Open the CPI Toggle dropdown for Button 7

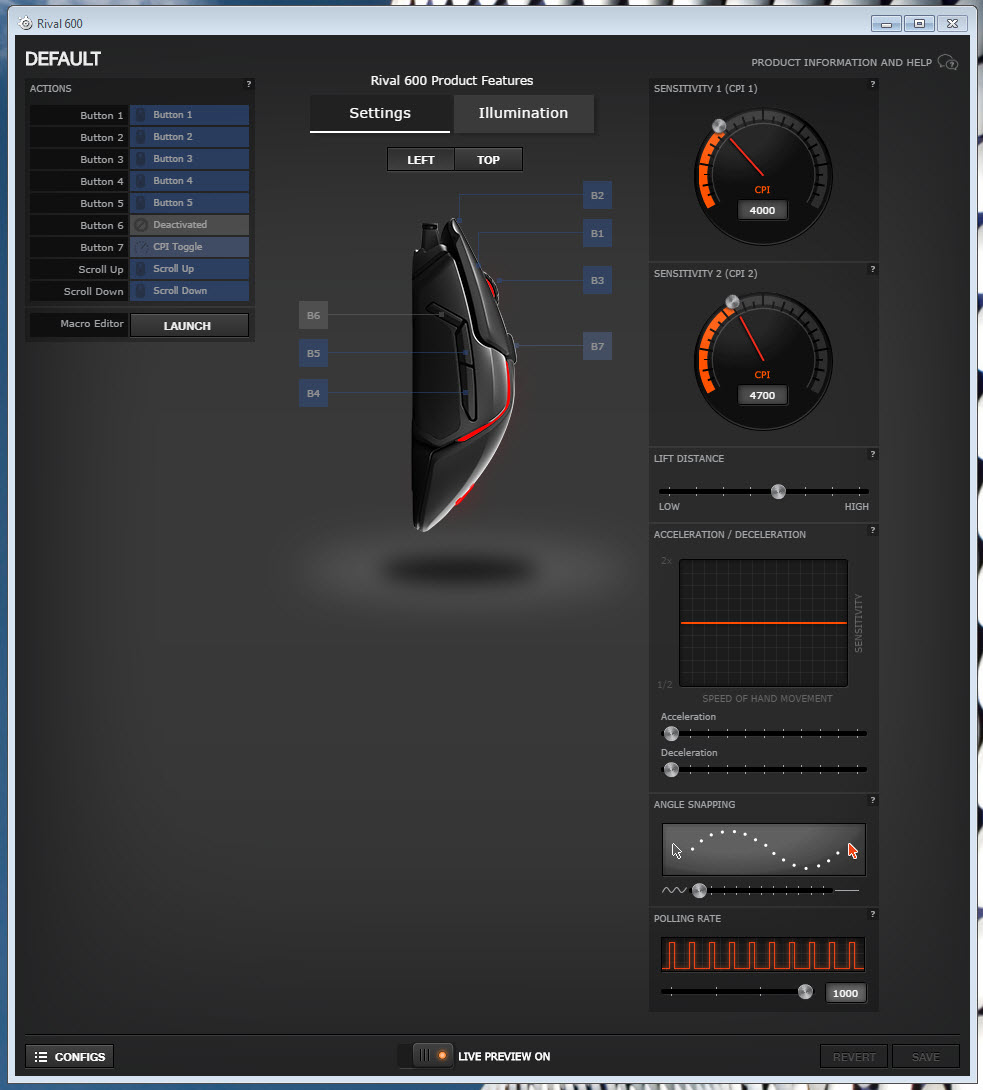[189, 247]
